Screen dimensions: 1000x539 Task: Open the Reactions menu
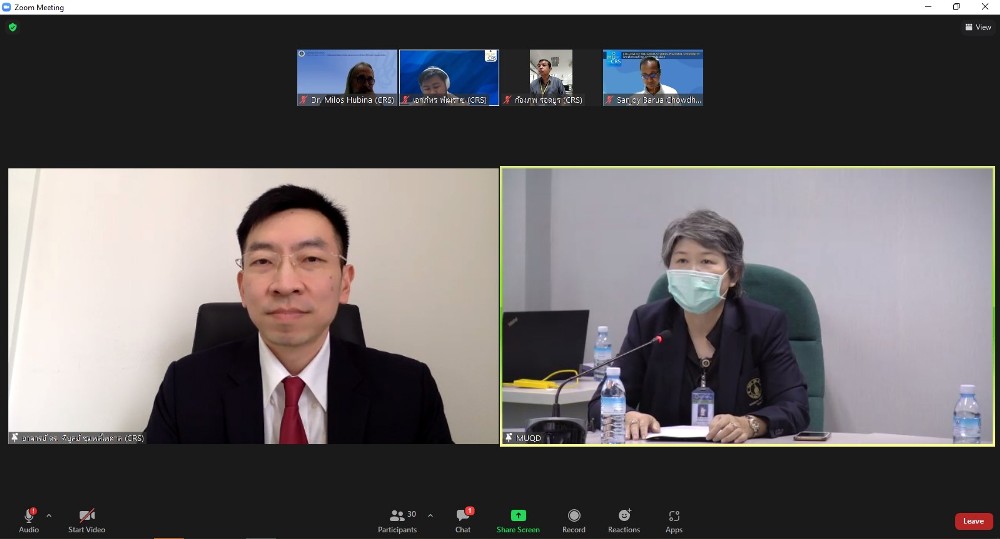tap(624, 516)
